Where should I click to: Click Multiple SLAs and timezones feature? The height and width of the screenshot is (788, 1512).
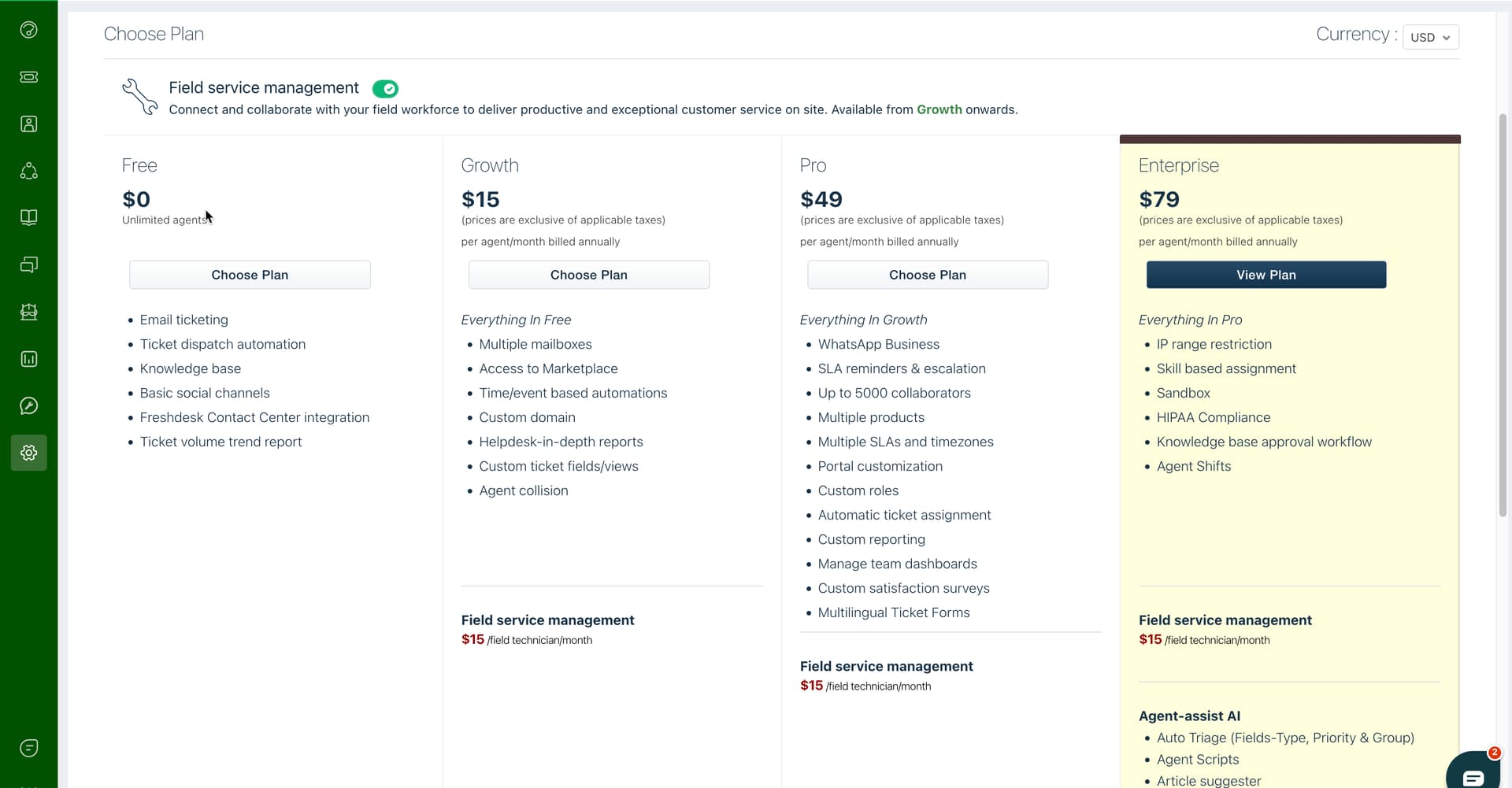click(x=906, y=442)
